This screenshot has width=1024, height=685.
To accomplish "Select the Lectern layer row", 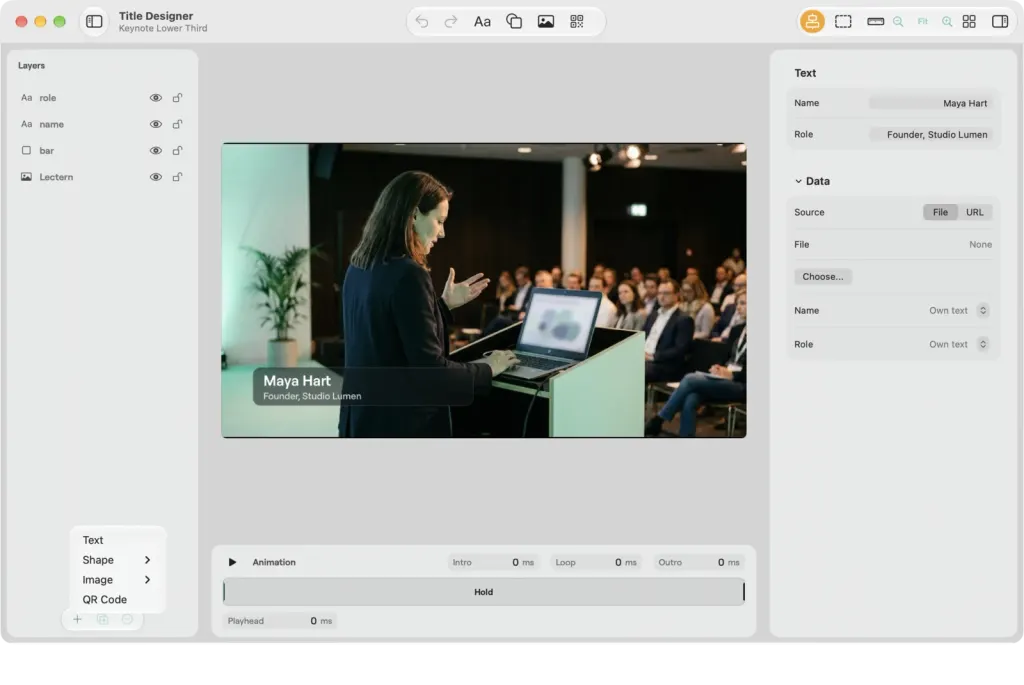I will point(102,177).
